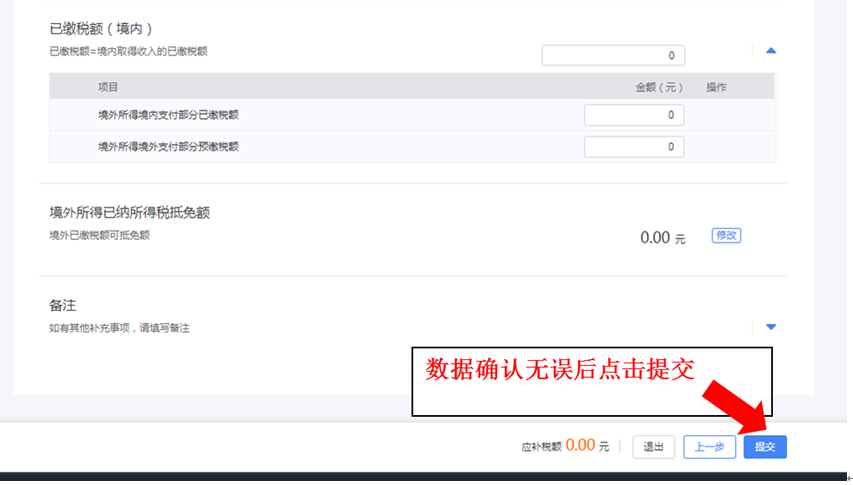853x485 pixels.
Task: Edit 境外所得境外支付部分预缴税额 amount field
Action: click(x=634, y=147)
